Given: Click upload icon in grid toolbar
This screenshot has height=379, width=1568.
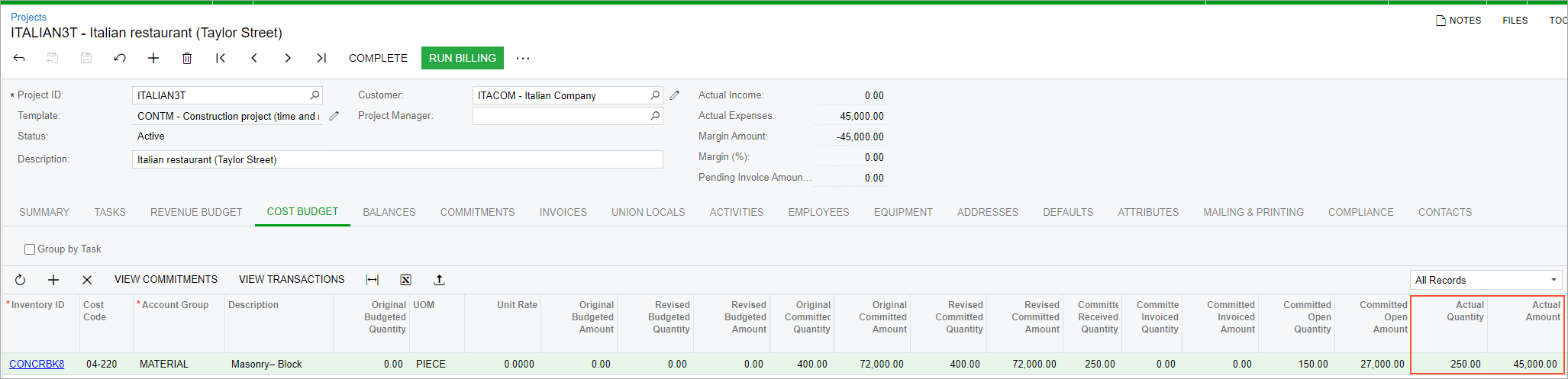Looking at the screenshot, I should (x=439, y=280).
